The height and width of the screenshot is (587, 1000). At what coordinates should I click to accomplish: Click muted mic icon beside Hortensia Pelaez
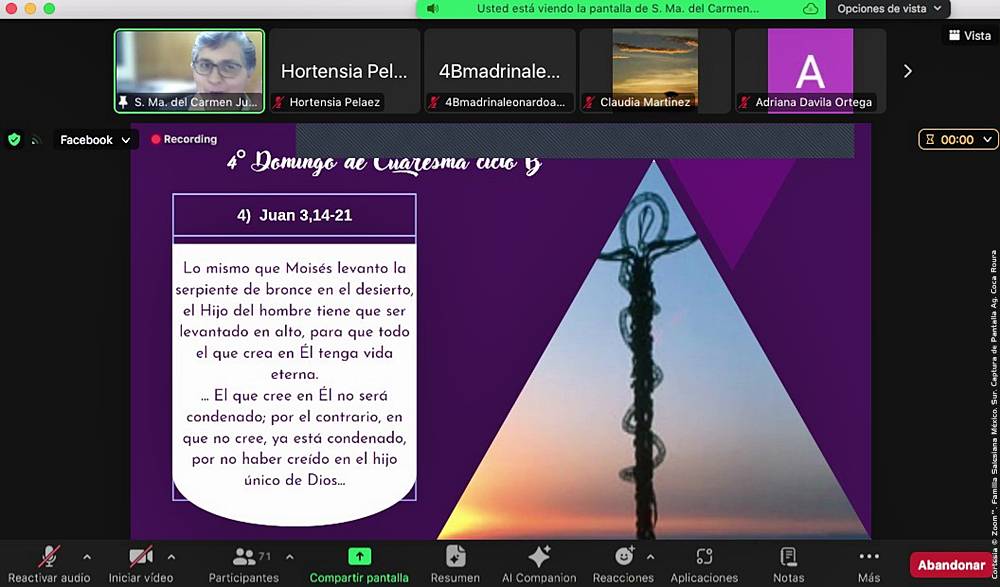point(279,102)
